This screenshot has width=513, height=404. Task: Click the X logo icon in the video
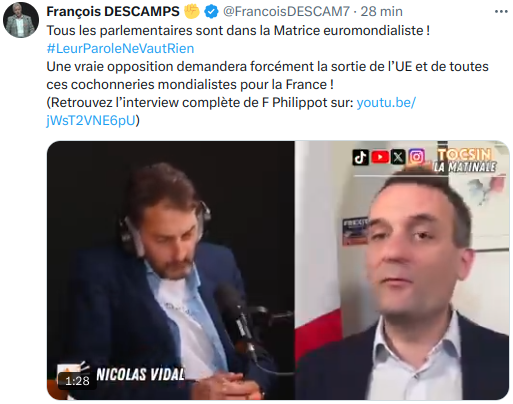tap(398, 157)
